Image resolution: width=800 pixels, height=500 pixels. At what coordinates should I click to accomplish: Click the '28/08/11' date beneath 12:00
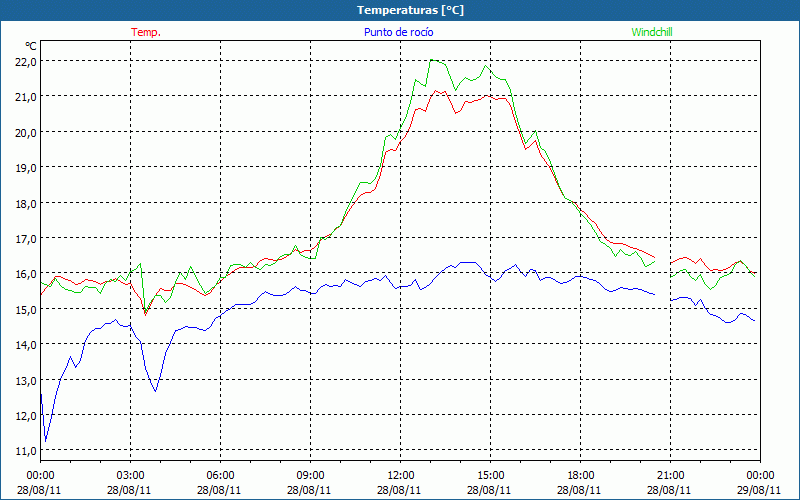[x=399, y=490]
